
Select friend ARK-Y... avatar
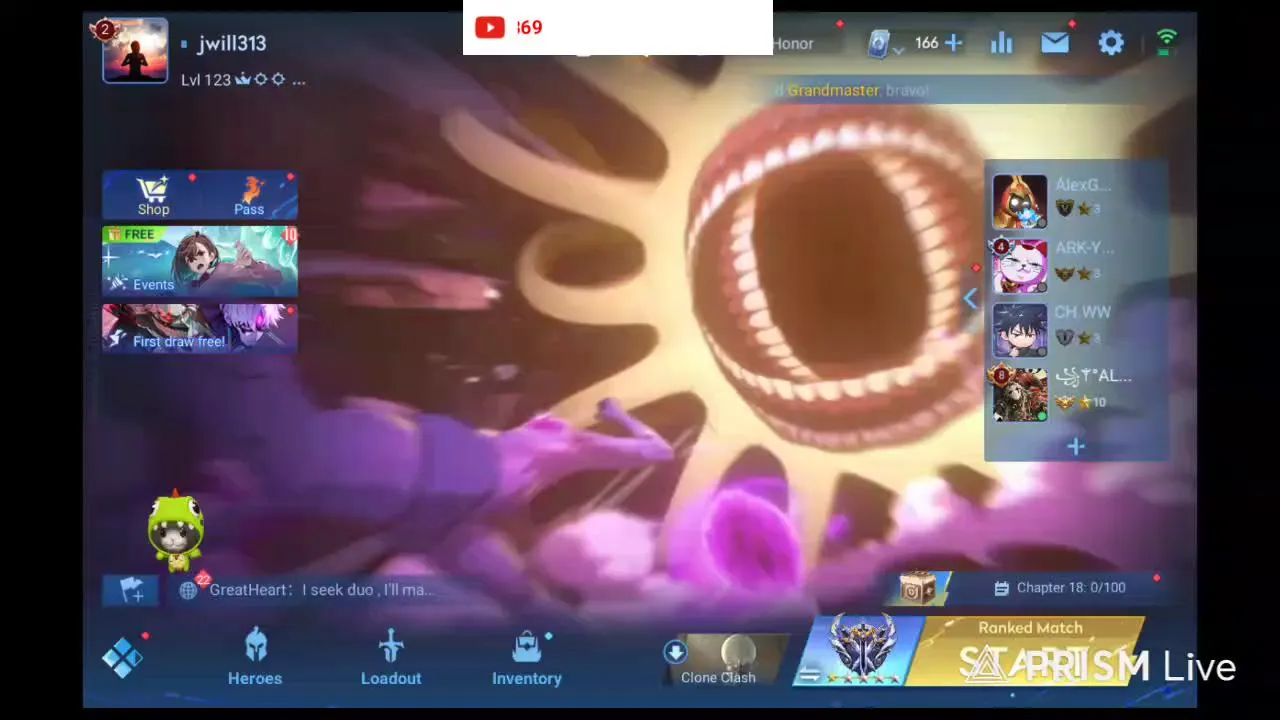click(1020, 265)
